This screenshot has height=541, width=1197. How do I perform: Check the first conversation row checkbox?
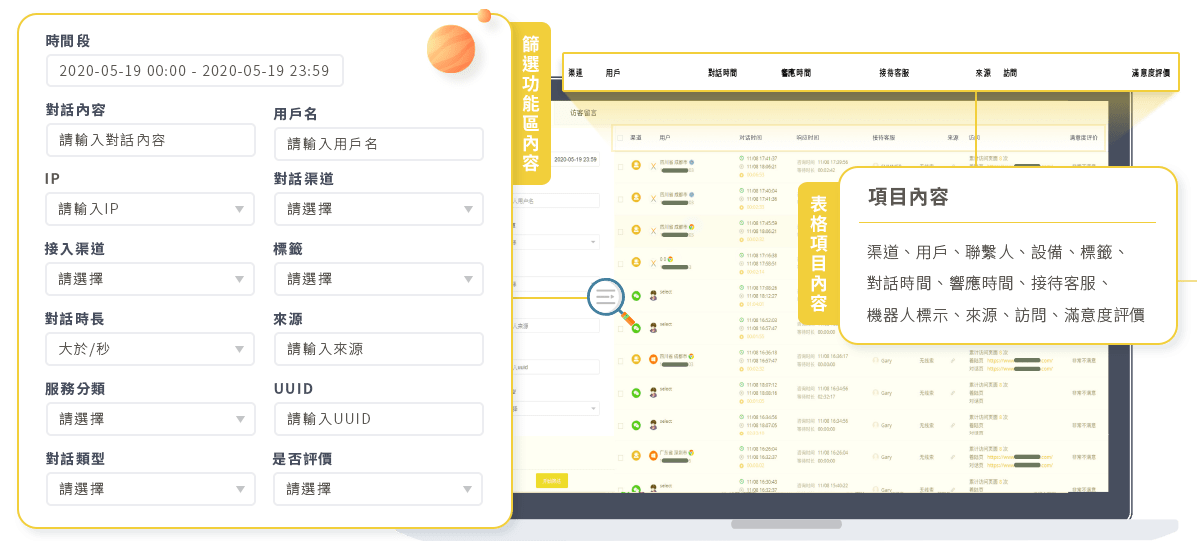619,166
